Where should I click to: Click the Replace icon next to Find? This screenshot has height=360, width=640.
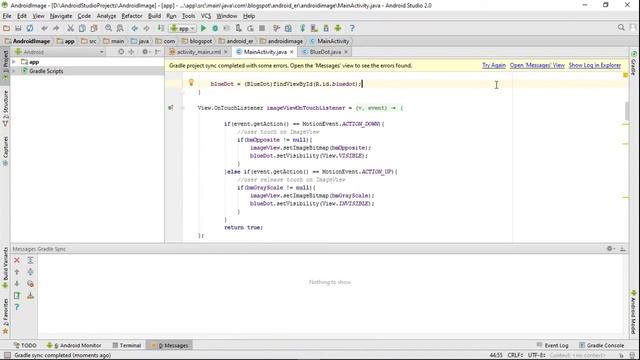pyautogui.click(x=120, y=28)
